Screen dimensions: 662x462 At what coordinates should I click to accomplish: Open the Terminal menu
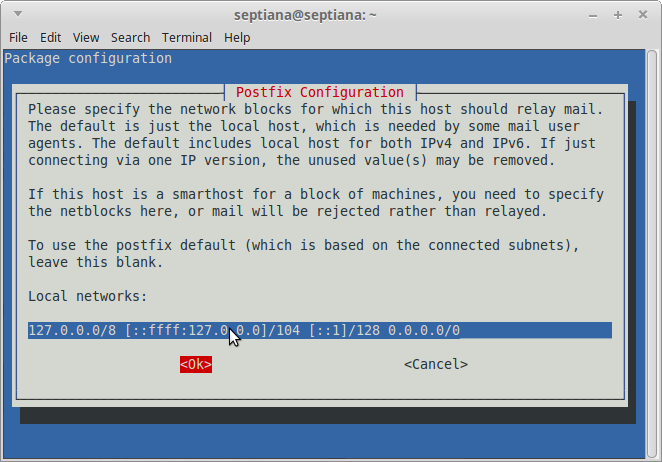click(x=187, y=38)
